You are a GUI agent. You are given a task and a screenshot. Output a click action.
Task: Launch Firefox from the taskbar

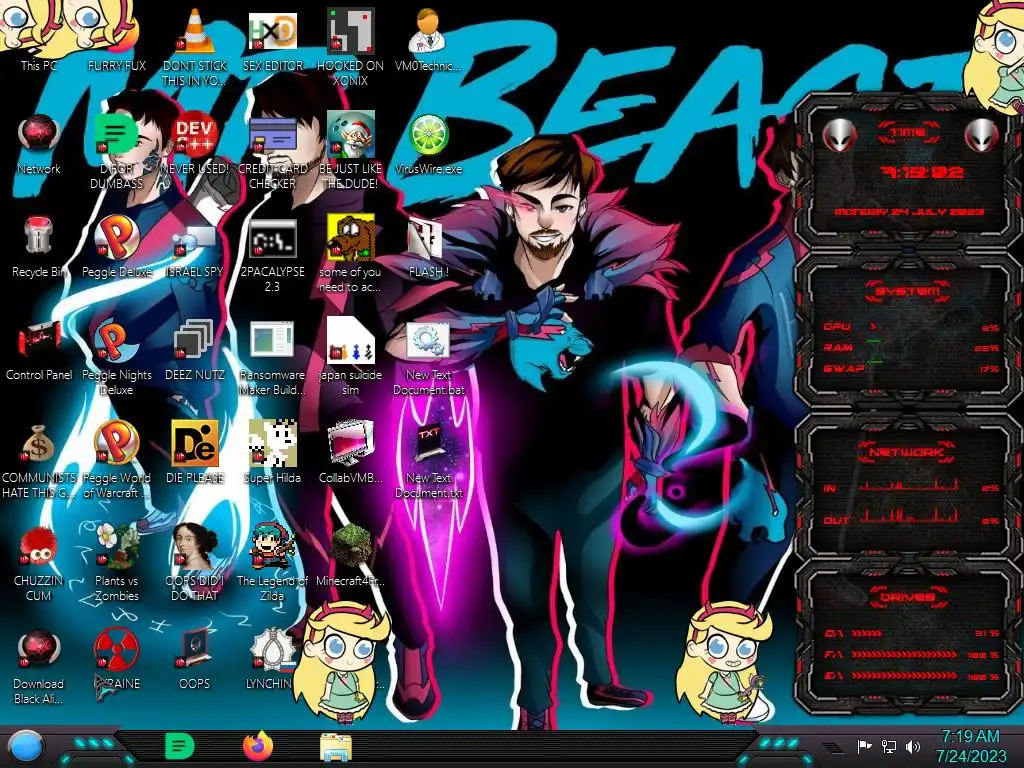click(x=258, y=747)
